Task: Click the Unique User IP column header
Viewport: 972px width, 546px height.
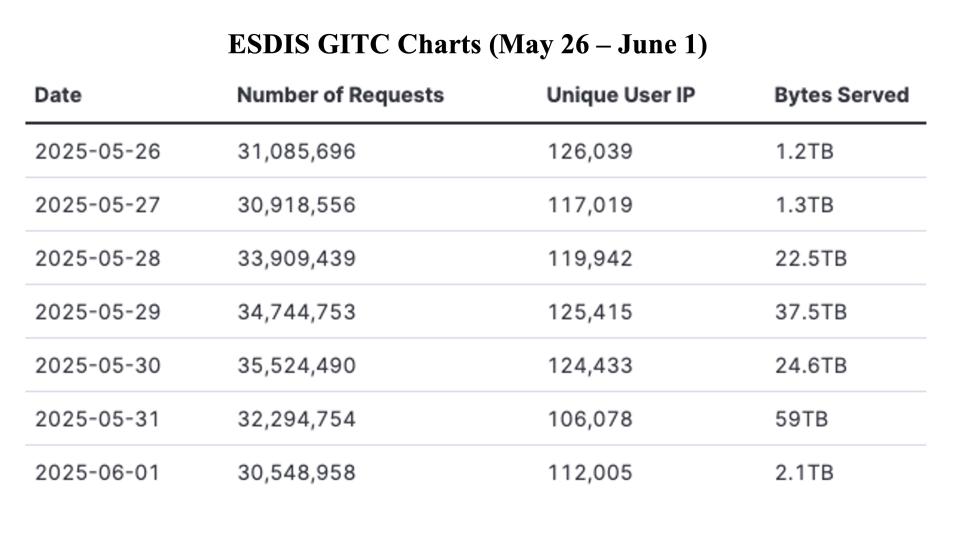Action: coord(621,95)
